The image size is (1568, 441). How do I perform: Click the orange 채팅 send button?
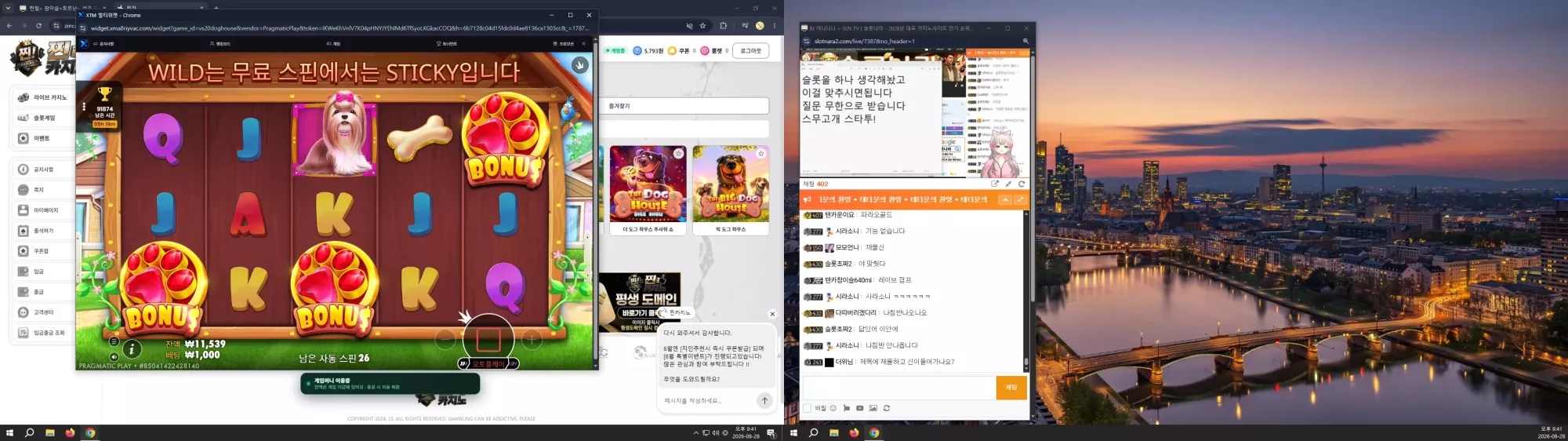tap(1011, 388)
